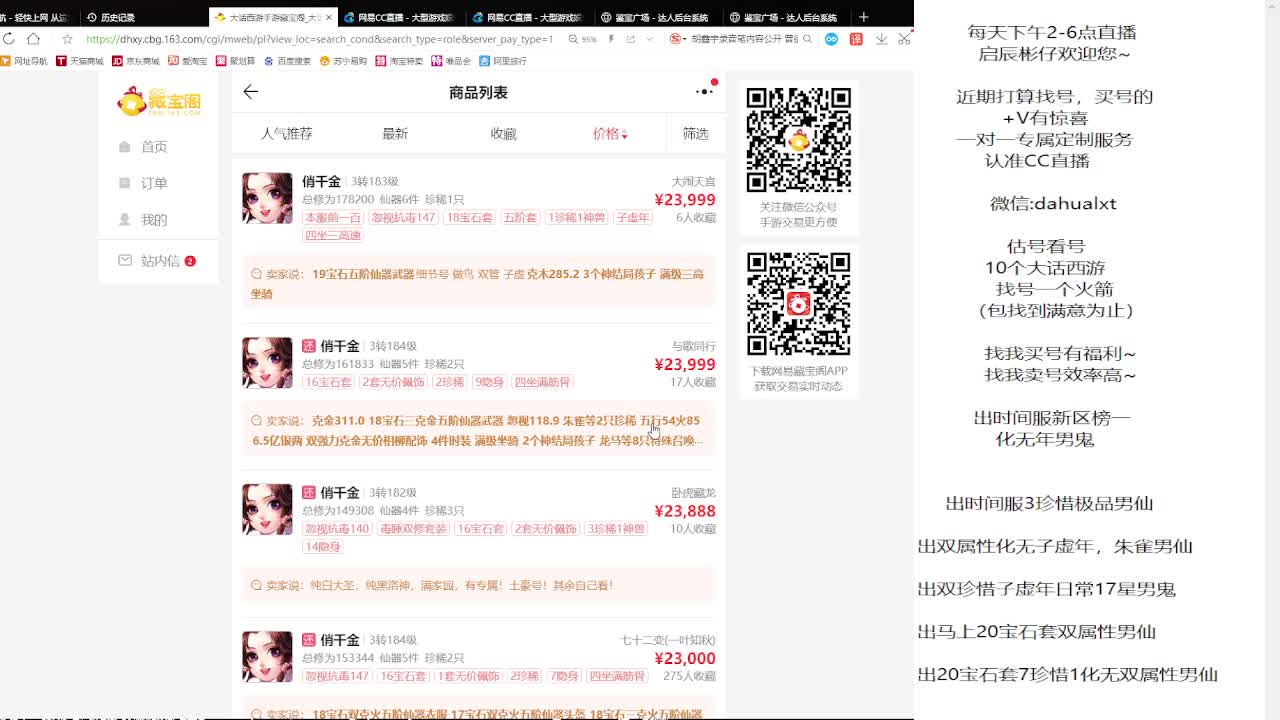Viewport: 1280px width, 720px height.
Task: Click the 毒睡双修套装 tag
Action: pos(413,529)
